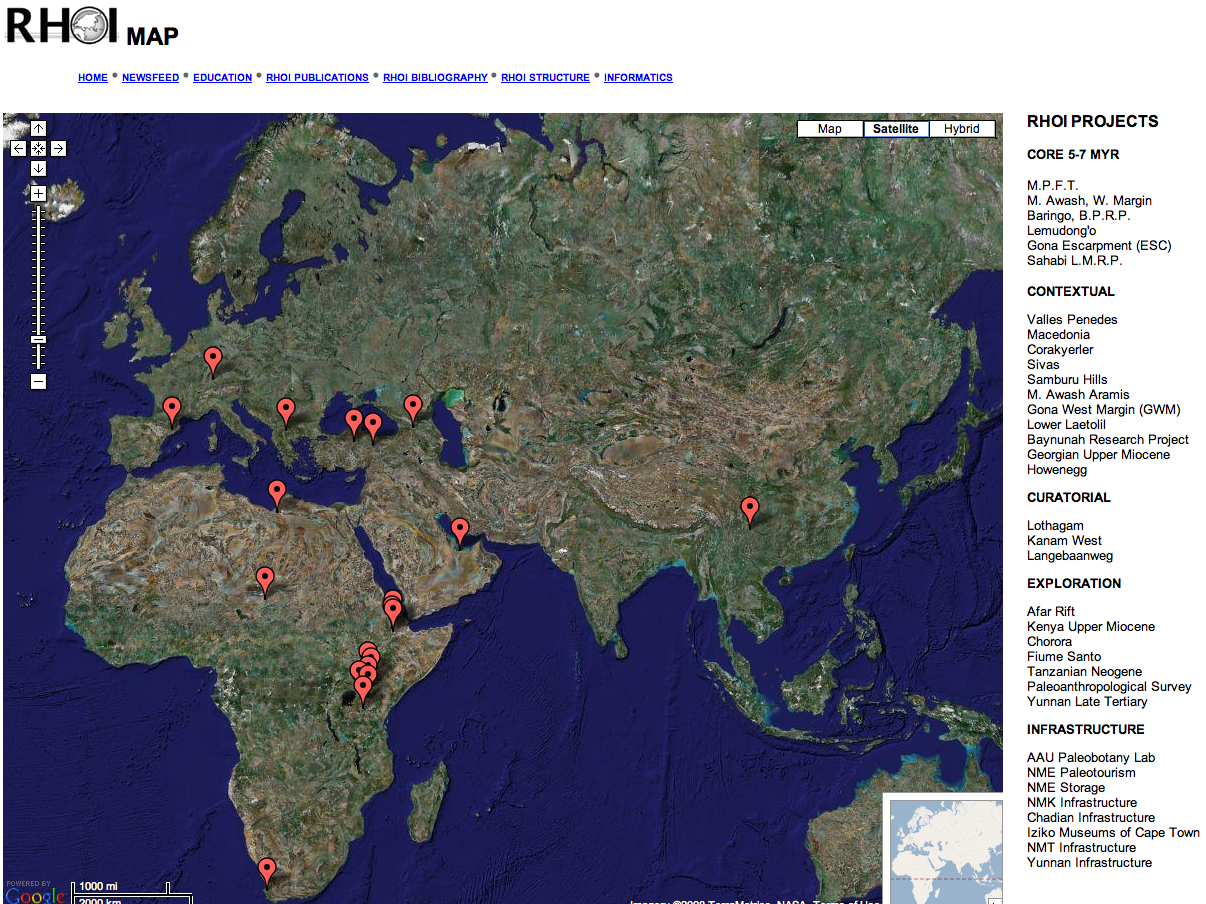1206x904 pixels.
Task: Select AAU Paleobotany Lab
Action: coord(1091,758)
